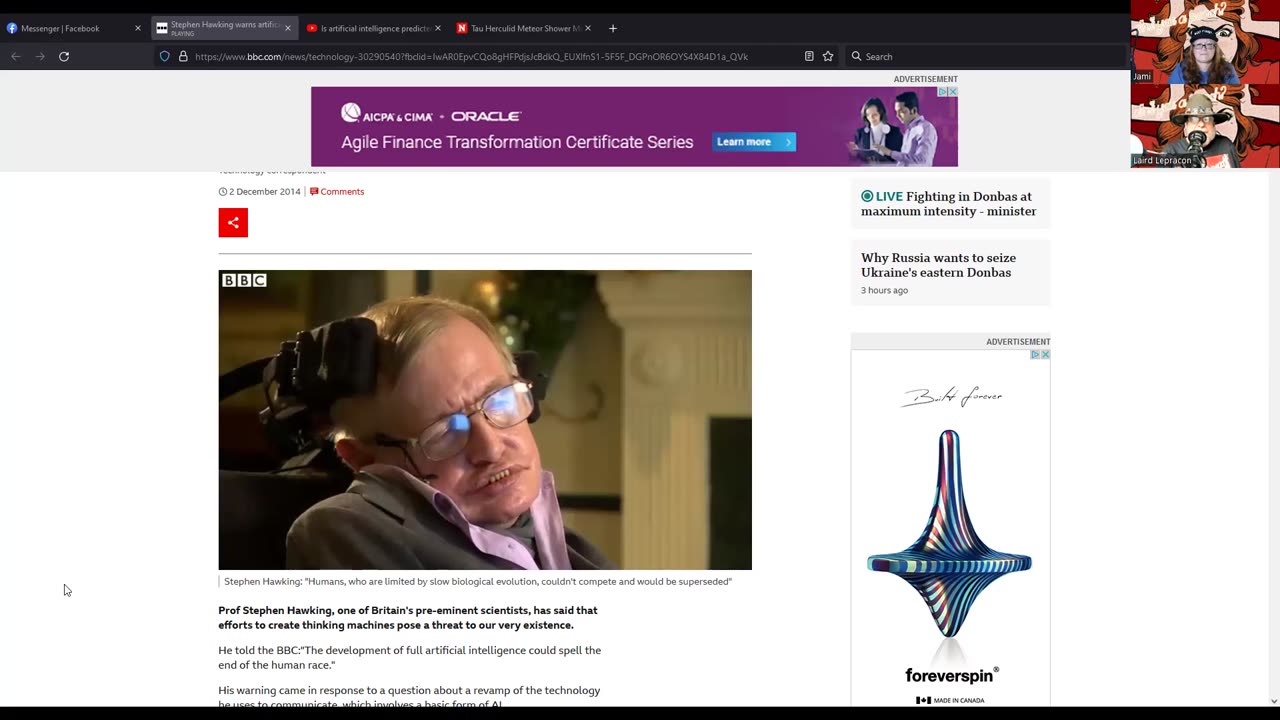Go back to the previous page
Screen dimensions: 1280x720
tap(16, 56)
